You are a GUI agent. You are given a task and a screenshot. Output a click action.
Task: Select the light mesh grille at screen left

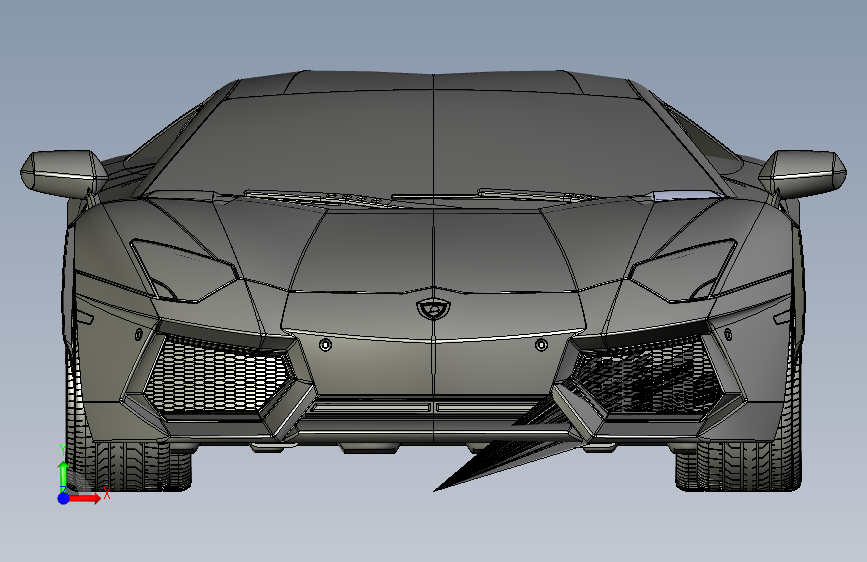point(217,375)
